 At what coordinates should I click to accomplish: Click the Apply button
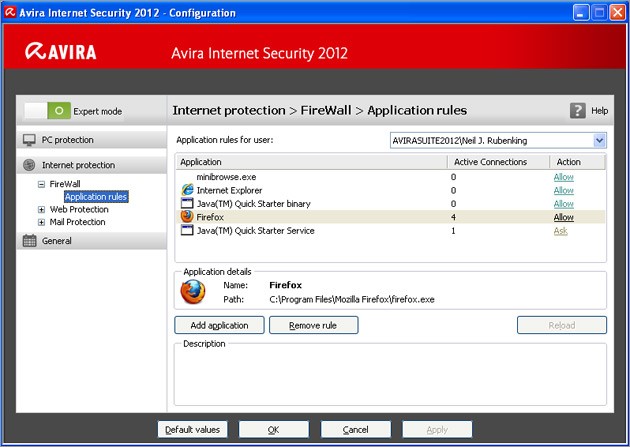click(437, 429)
